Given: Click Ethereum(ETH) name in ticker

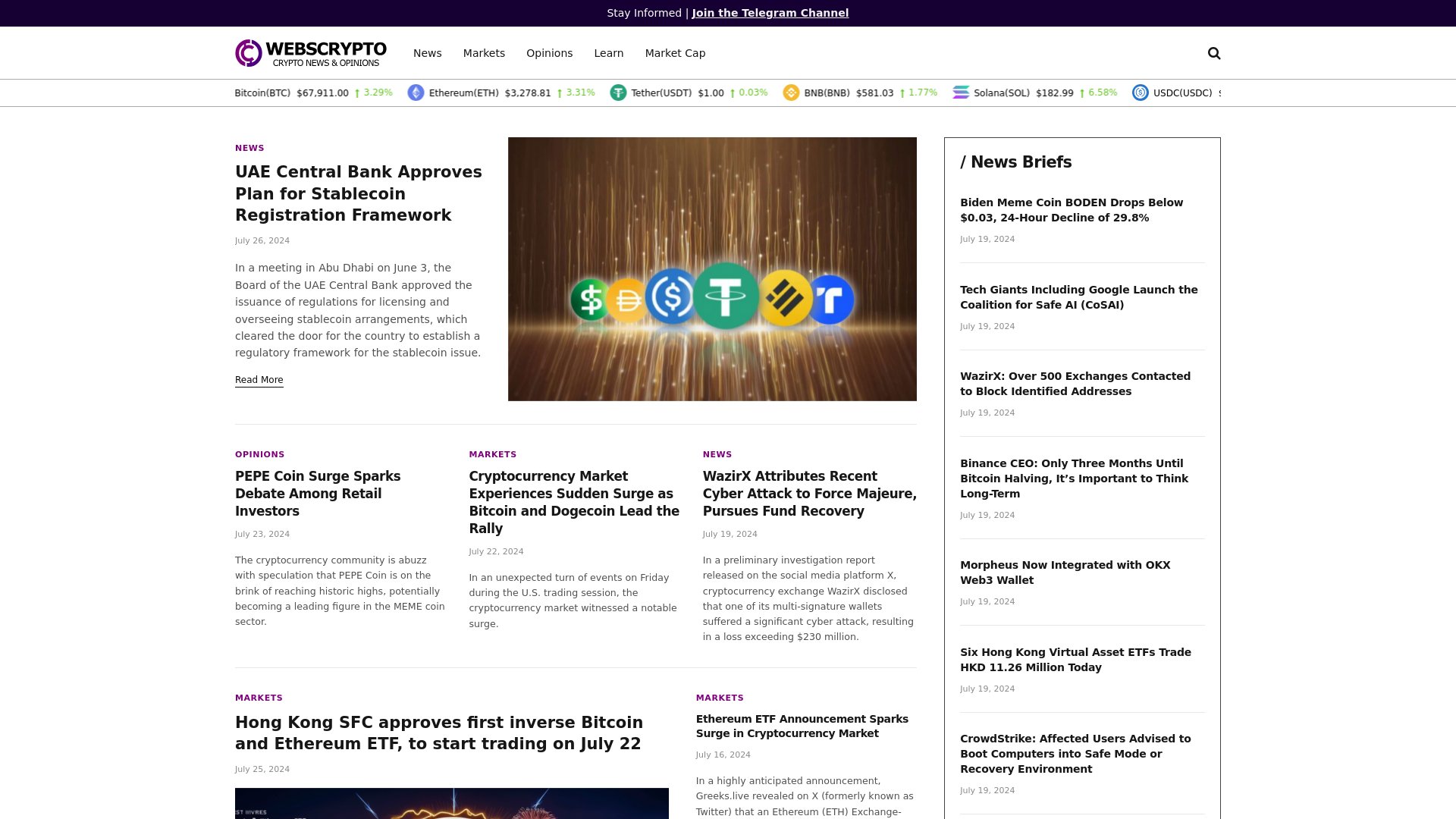Looking at the screenshot, I should tap(464, 93).
